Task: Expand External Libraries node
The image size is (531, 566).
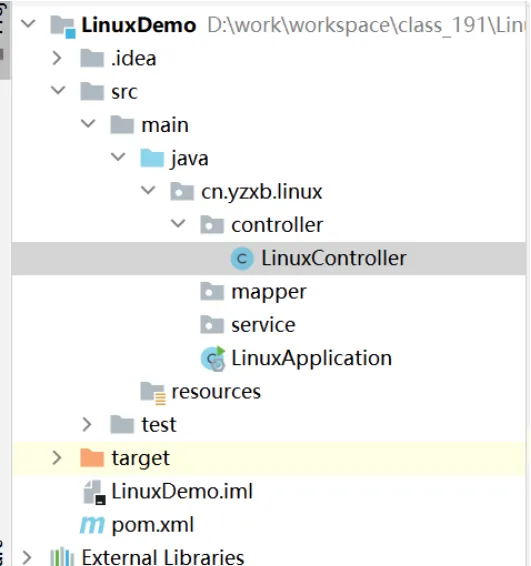Action: 27,558
